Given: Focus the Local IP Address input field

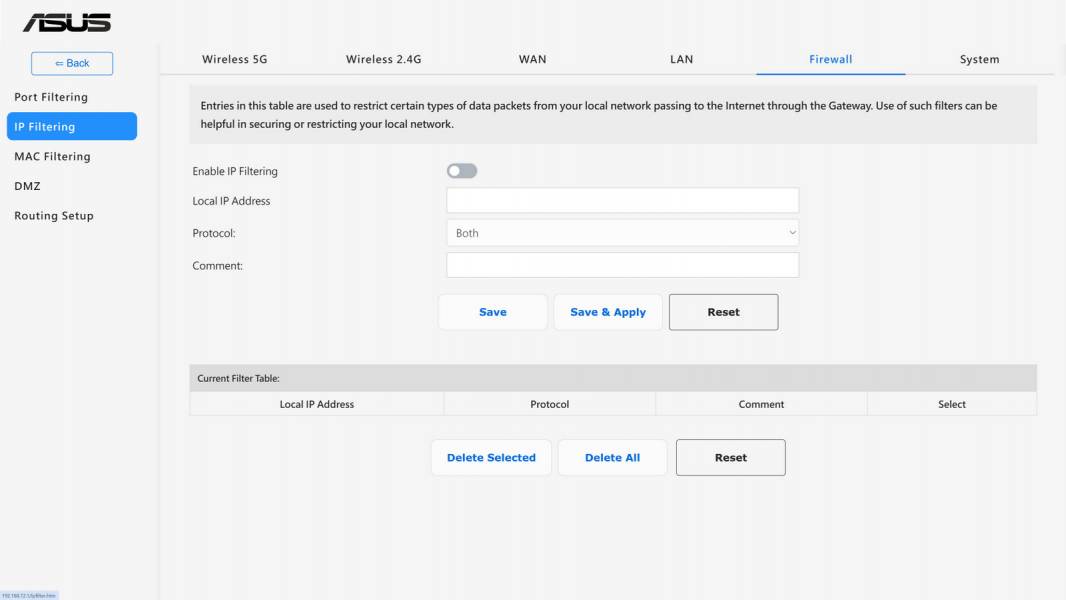Looking at the screenshot, I should point(623,200).
